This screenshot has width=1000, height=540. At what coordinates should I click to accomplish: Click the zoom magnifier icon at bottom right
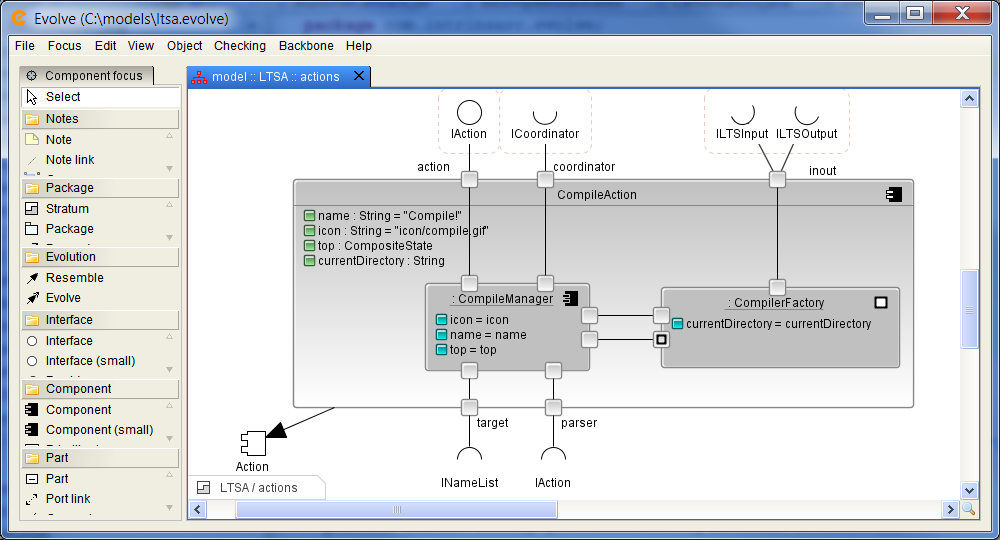(x=968, y=510)
